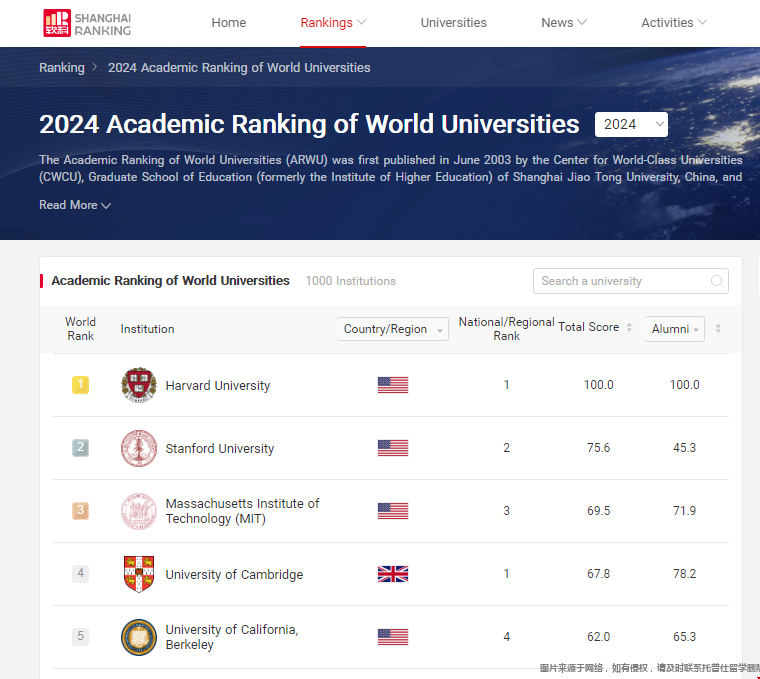The image size is (760, 679).
Task: Open University of Cambridge link
Action: 234,574
